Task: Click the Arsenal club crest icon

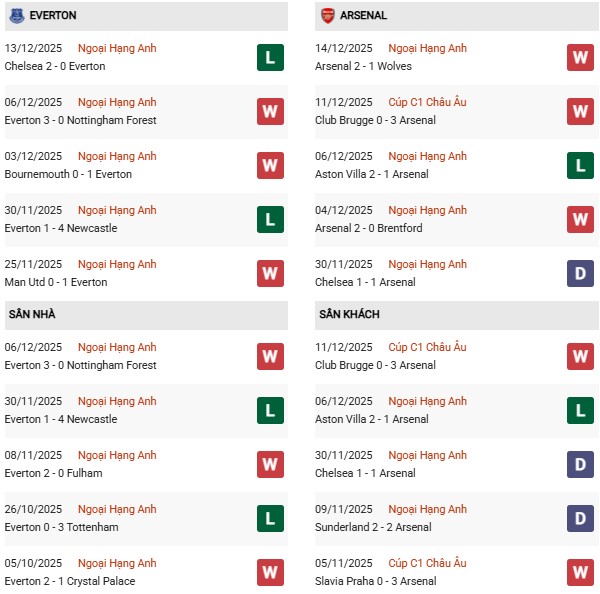Action: pyautogui.click(x=327, y=16)
